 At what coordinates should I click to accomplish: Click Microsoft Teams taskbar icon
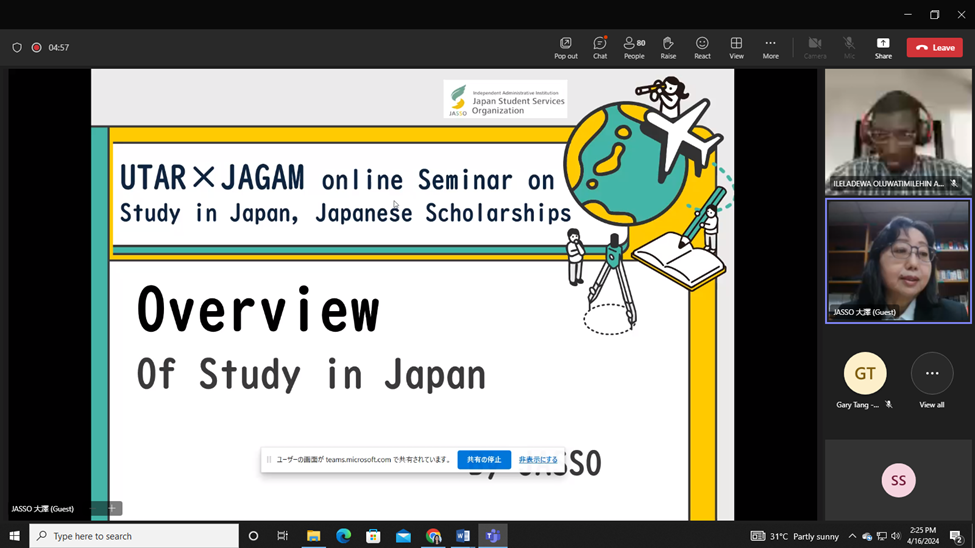click(492, 536)
